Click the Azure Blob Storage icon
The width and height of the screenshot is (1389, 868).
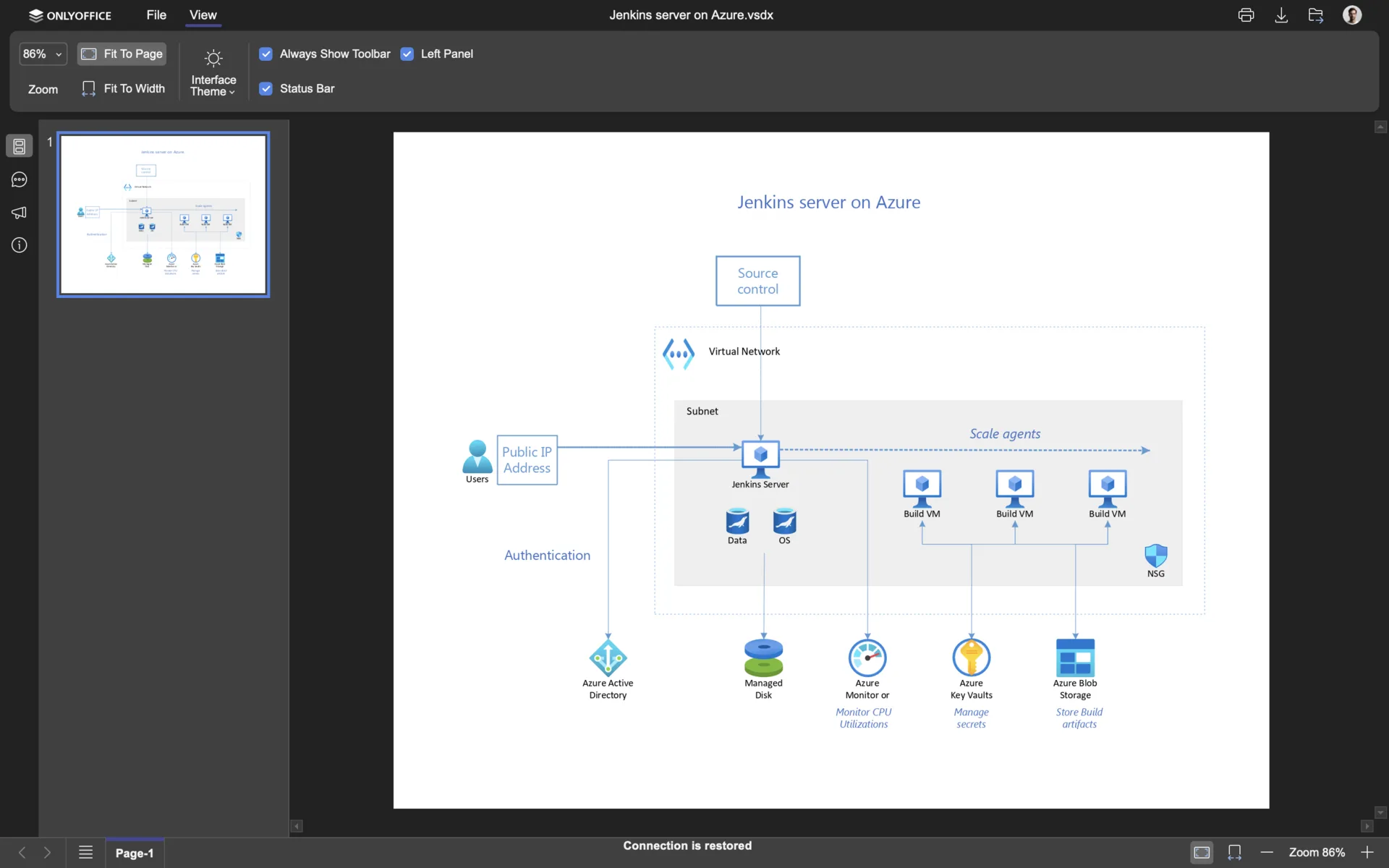click(x=1075, y=657)
